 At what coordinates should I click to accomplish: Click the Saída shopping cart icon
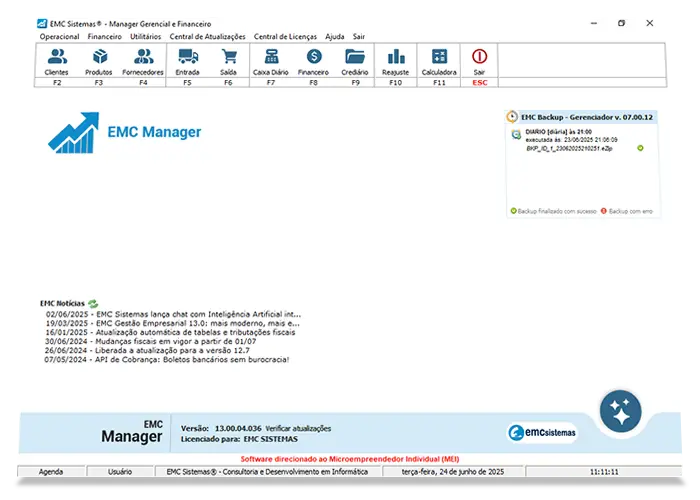229,57
